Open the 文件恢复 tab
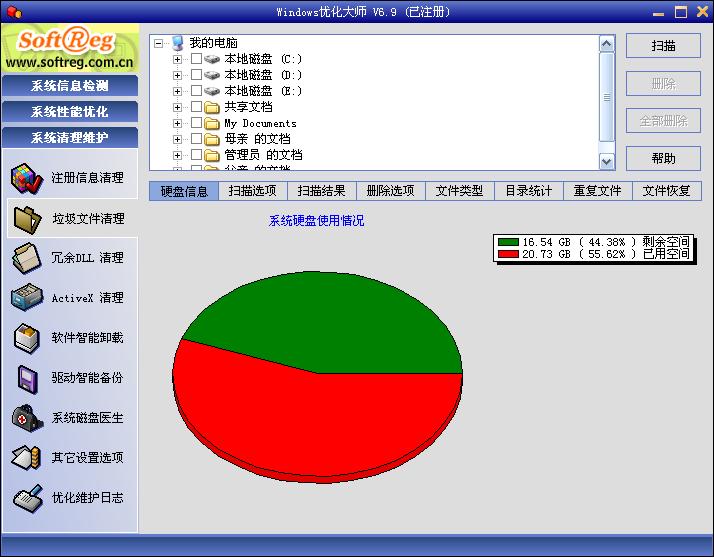 (667, 191)
